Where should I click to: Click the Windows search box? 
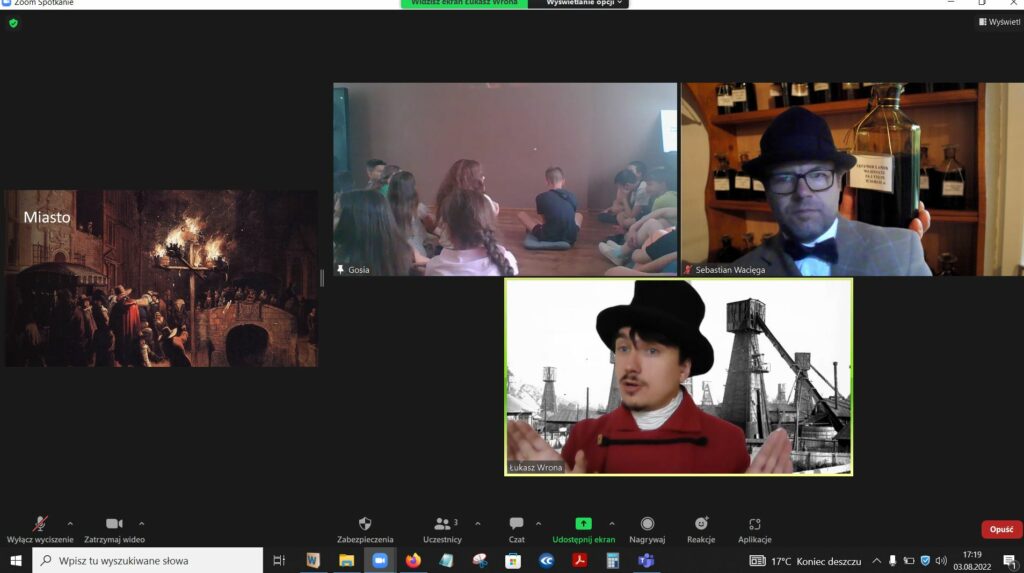click(x=148, y=561)
